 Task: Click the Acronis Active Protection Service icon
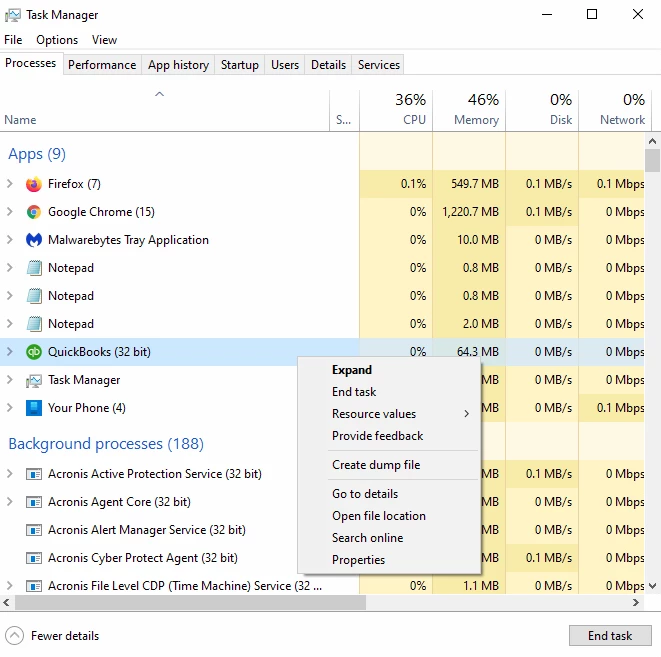(34, 474)
